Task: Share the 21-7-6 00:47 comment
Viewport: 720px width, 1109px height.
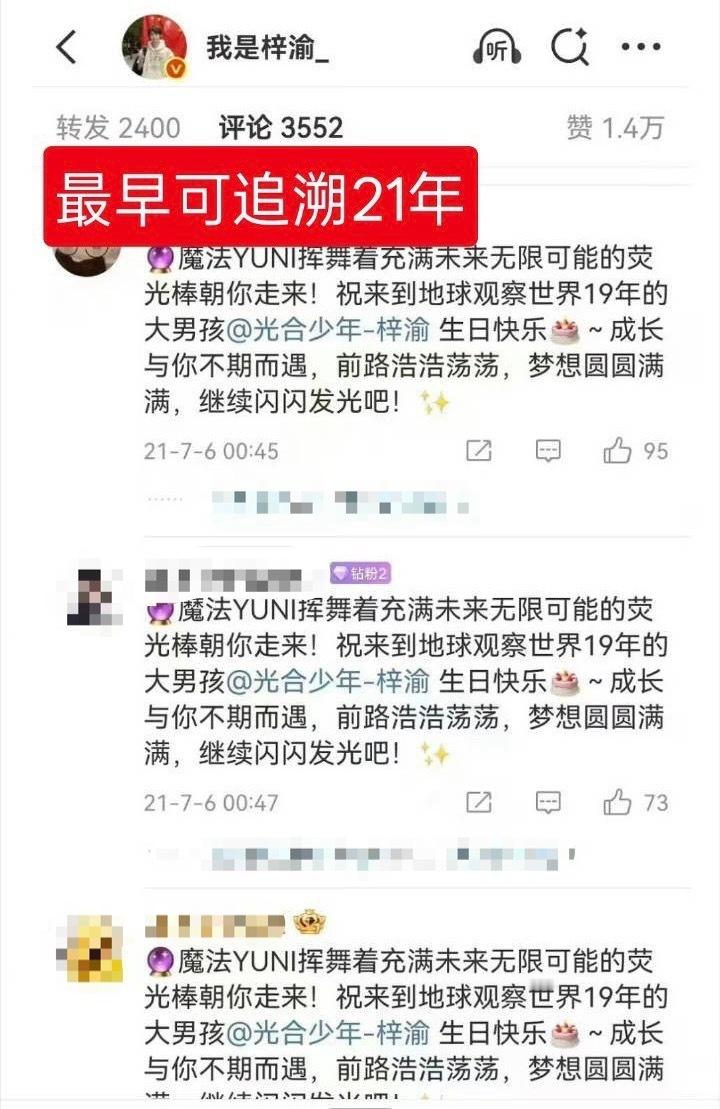Action: [479, 803]
